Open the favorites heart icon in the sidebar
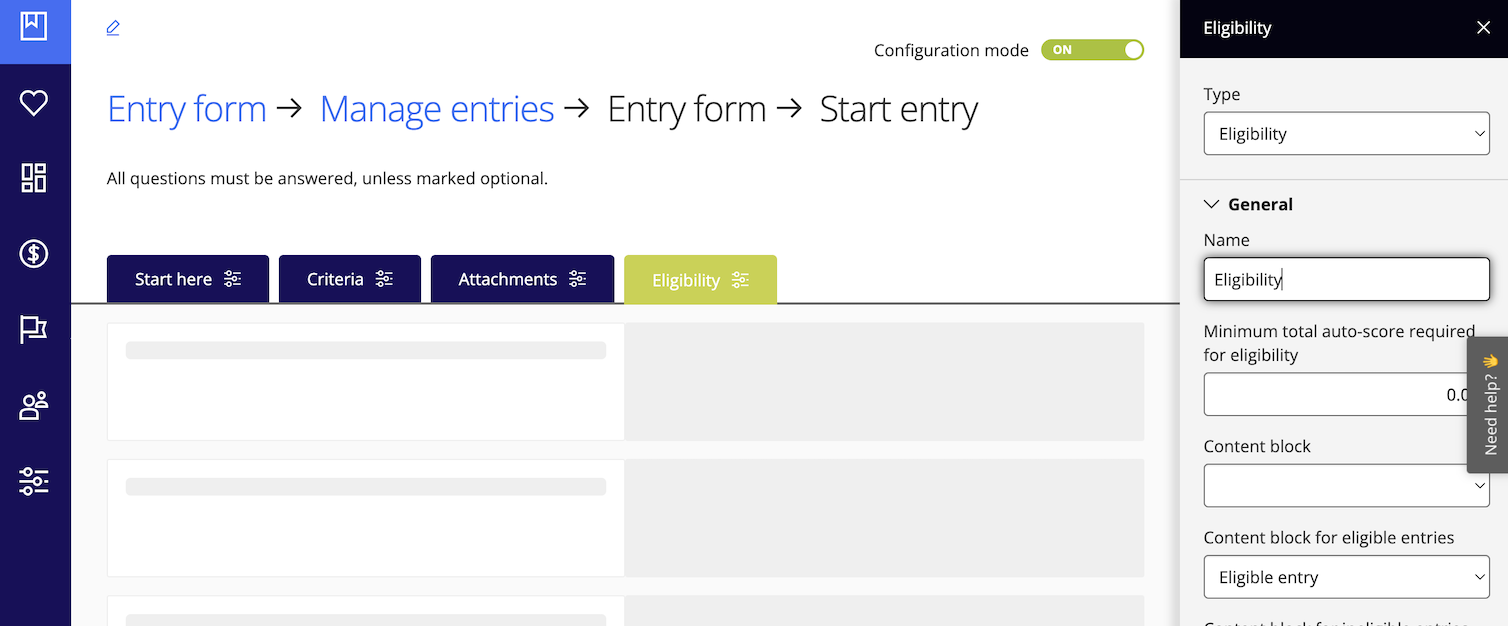1508x626 pixels. click(x=34, y=101)
